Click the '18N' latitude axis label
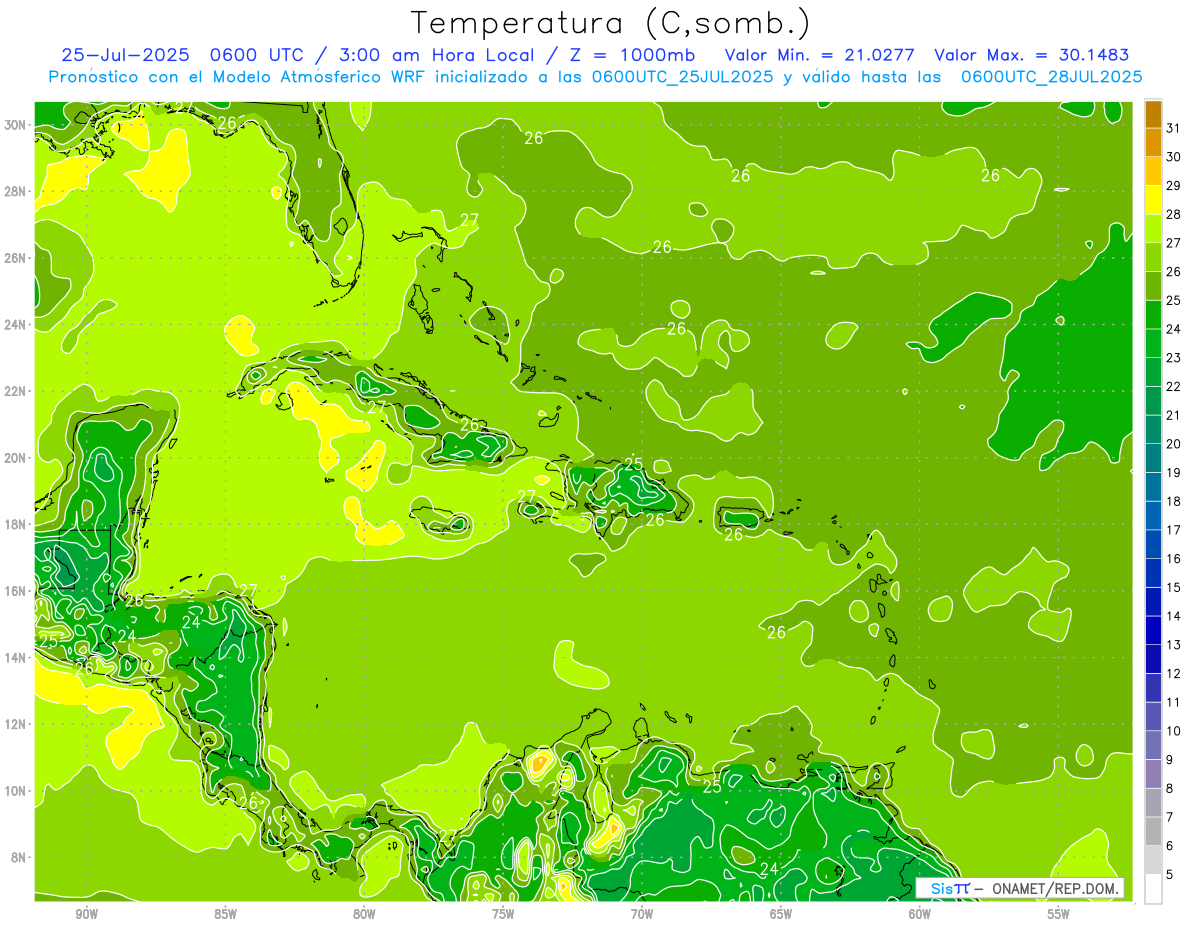This screenshot has height=927, width=1200. 16,524
